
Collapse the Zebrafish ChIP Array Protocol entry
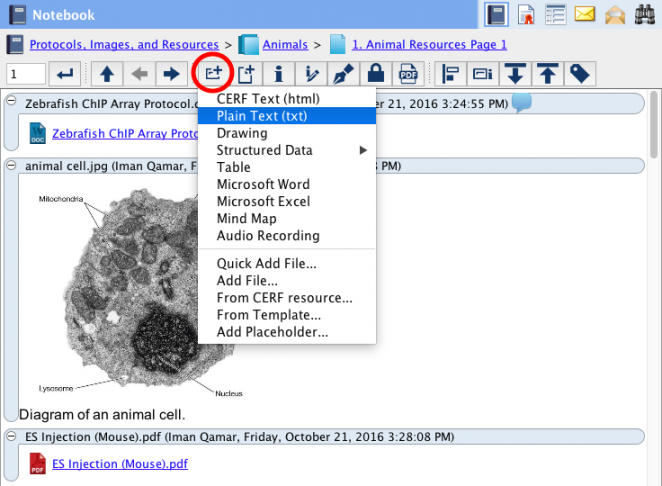click(11, 103)
